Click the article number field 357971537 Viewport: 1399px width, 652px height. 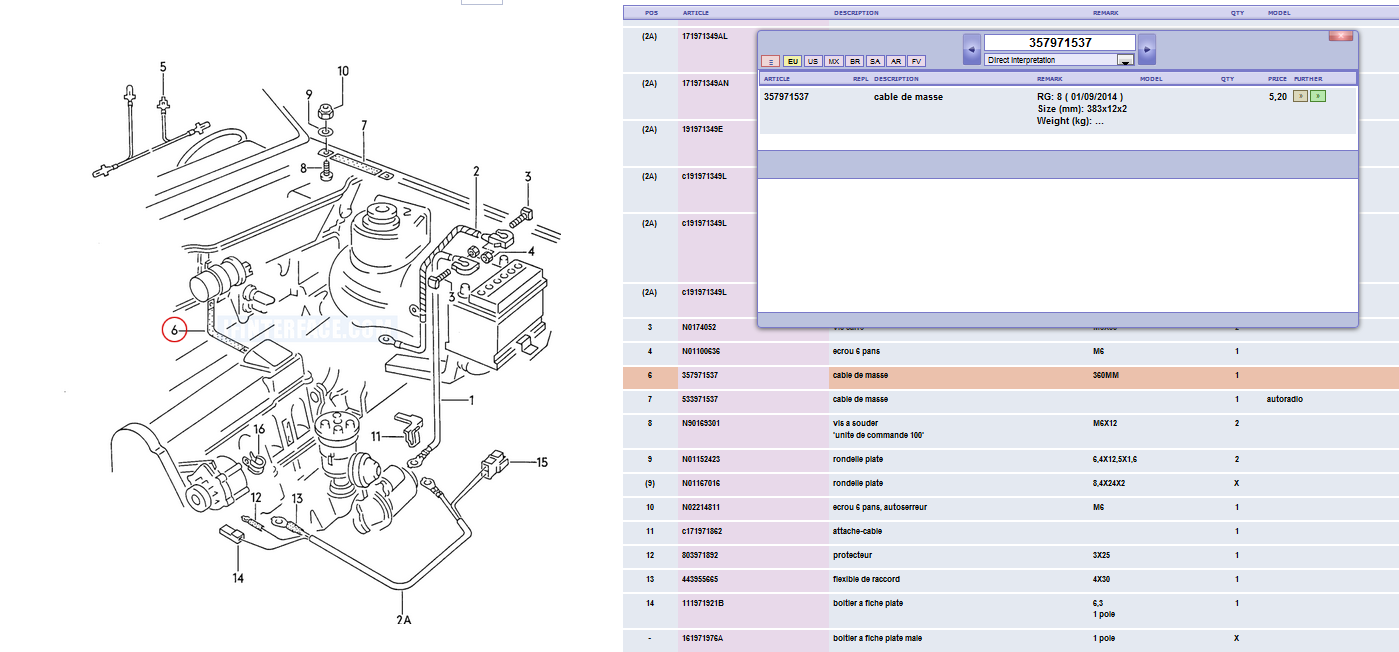click(x=1060, y=42)
